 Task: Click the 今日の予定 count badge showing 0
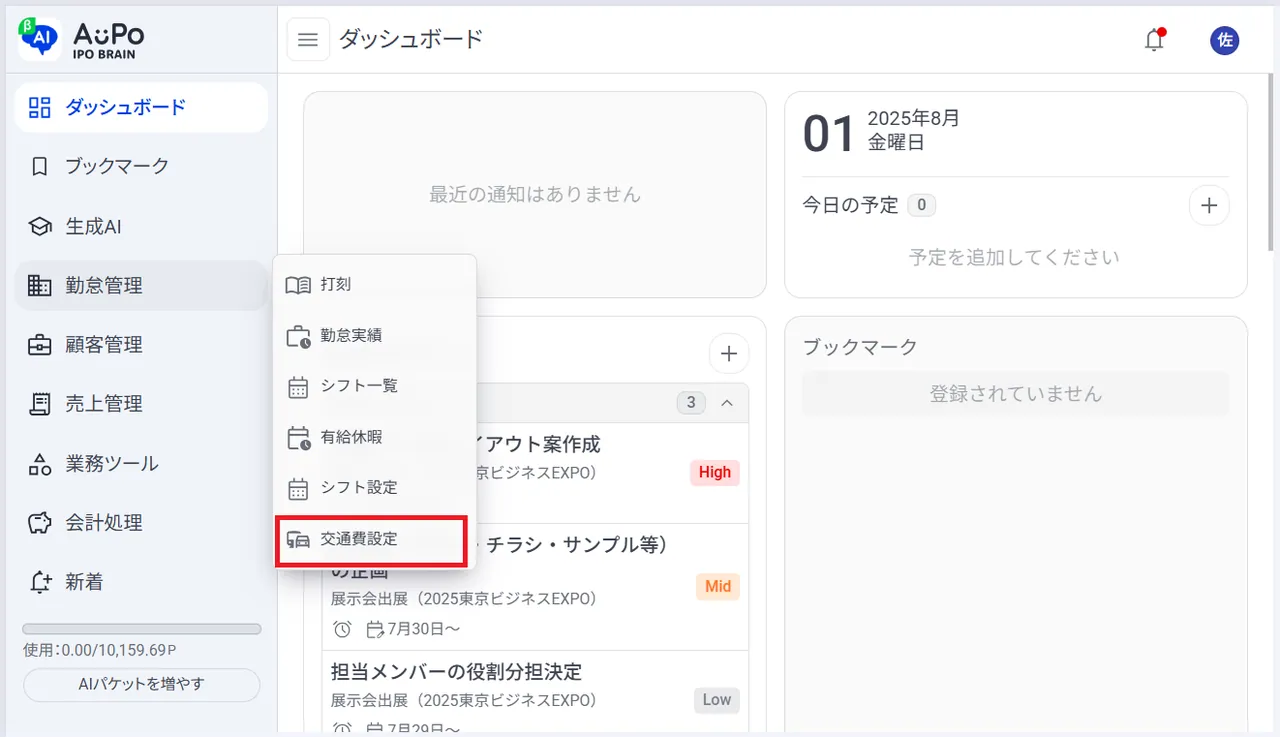[921, 206]
